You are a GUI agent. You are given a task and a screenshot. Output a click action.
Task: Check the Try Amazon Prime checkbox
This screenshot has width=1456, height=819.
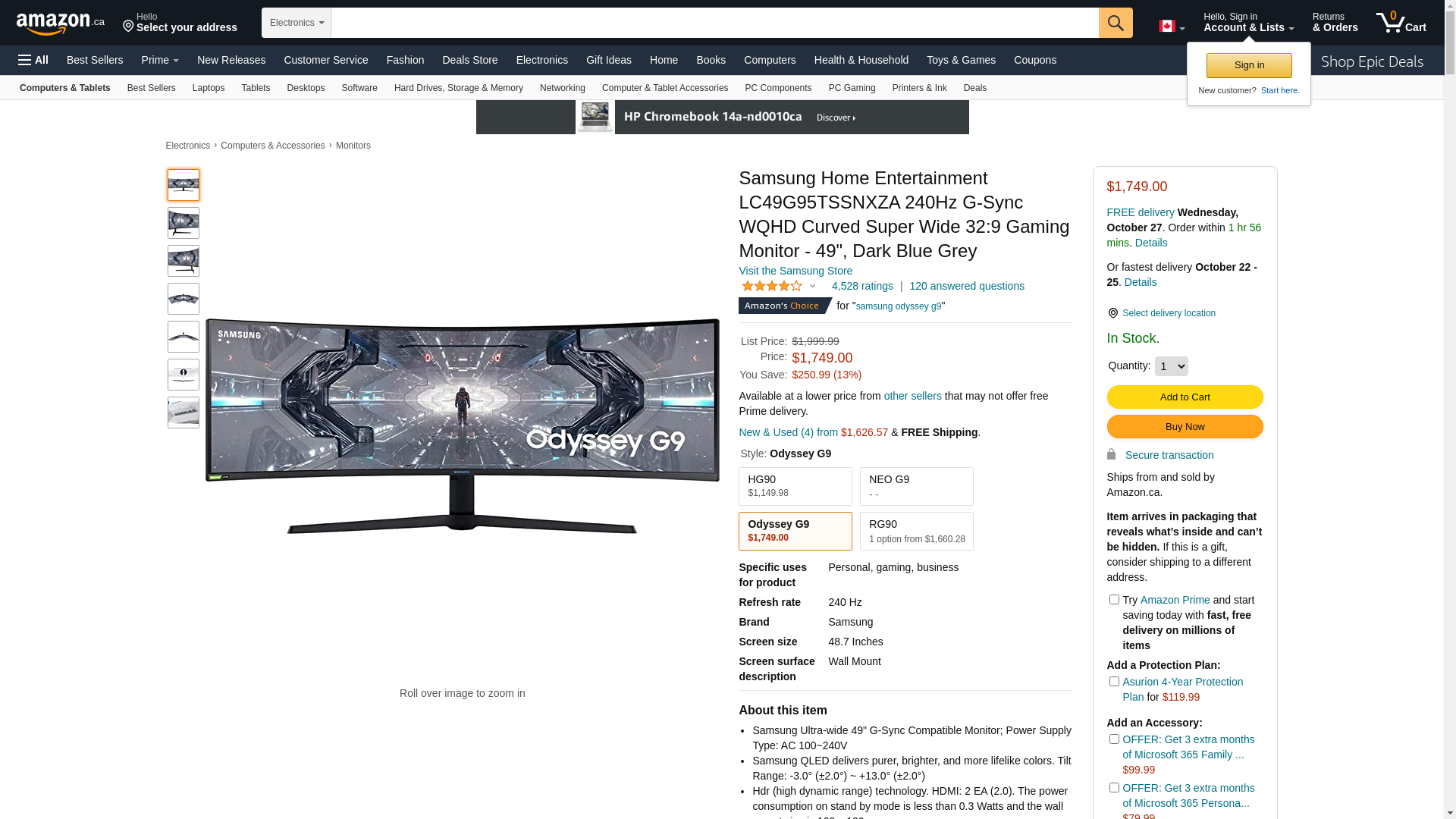[1114, 600]
